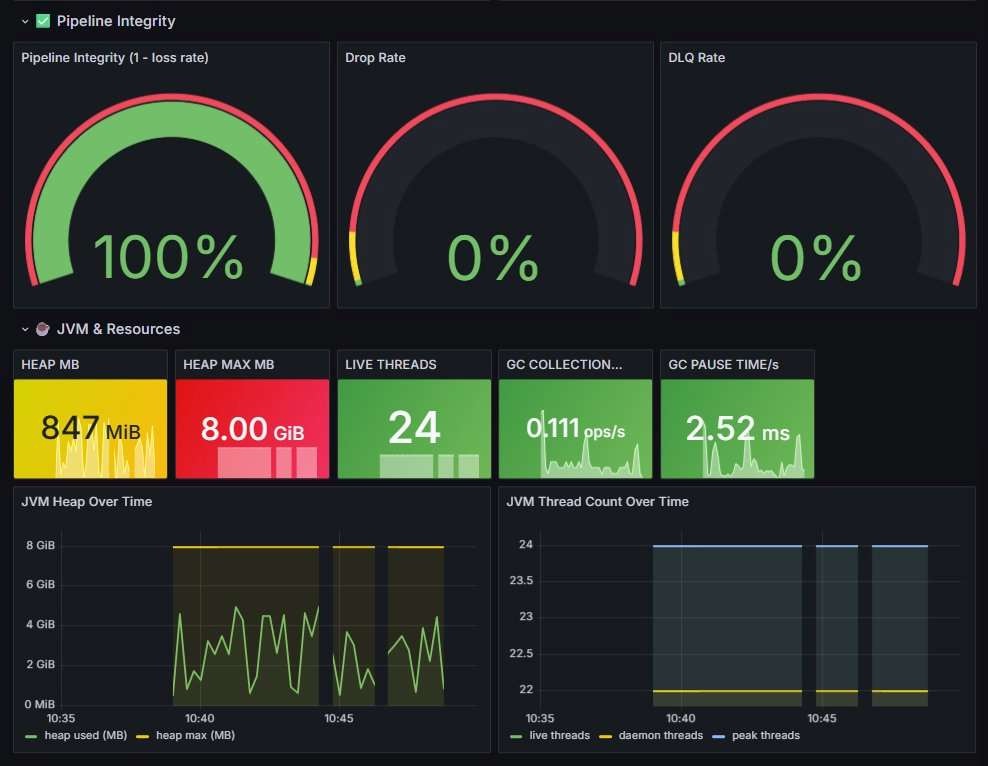
Task: Click the coffee cup icon beside JVM & Resources
Action: click(43, 329)
